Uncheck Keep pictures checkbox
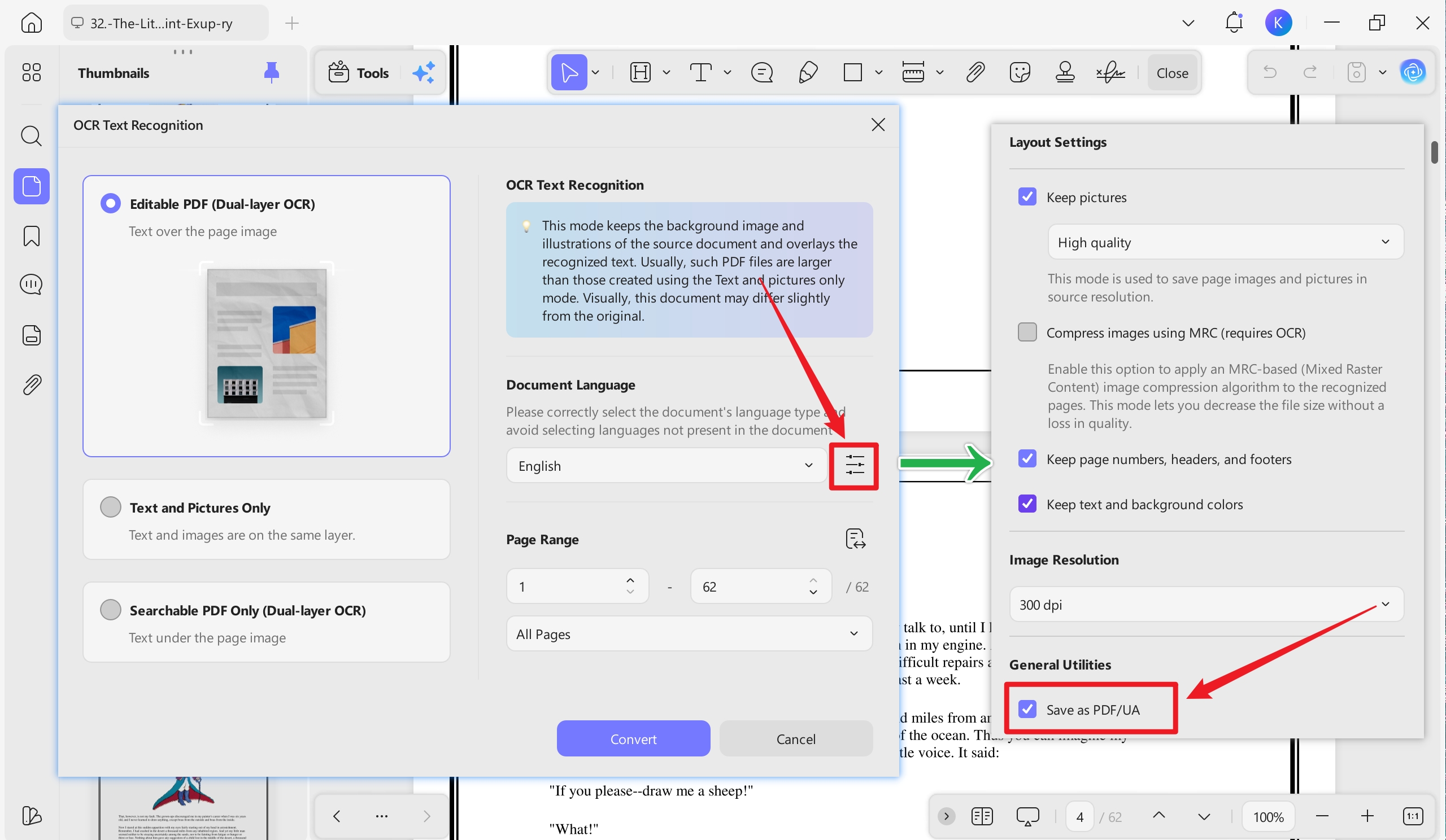This screenshot has width=1446, height=840. pyautogui.click(x=1026, y=196)
